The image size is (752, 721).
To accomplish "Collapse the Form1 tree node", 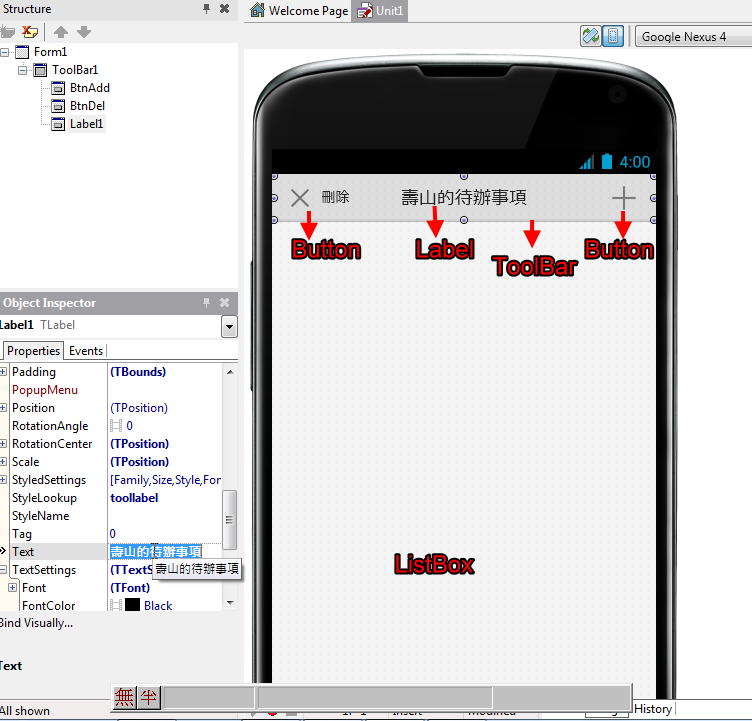I will (5, 52).
